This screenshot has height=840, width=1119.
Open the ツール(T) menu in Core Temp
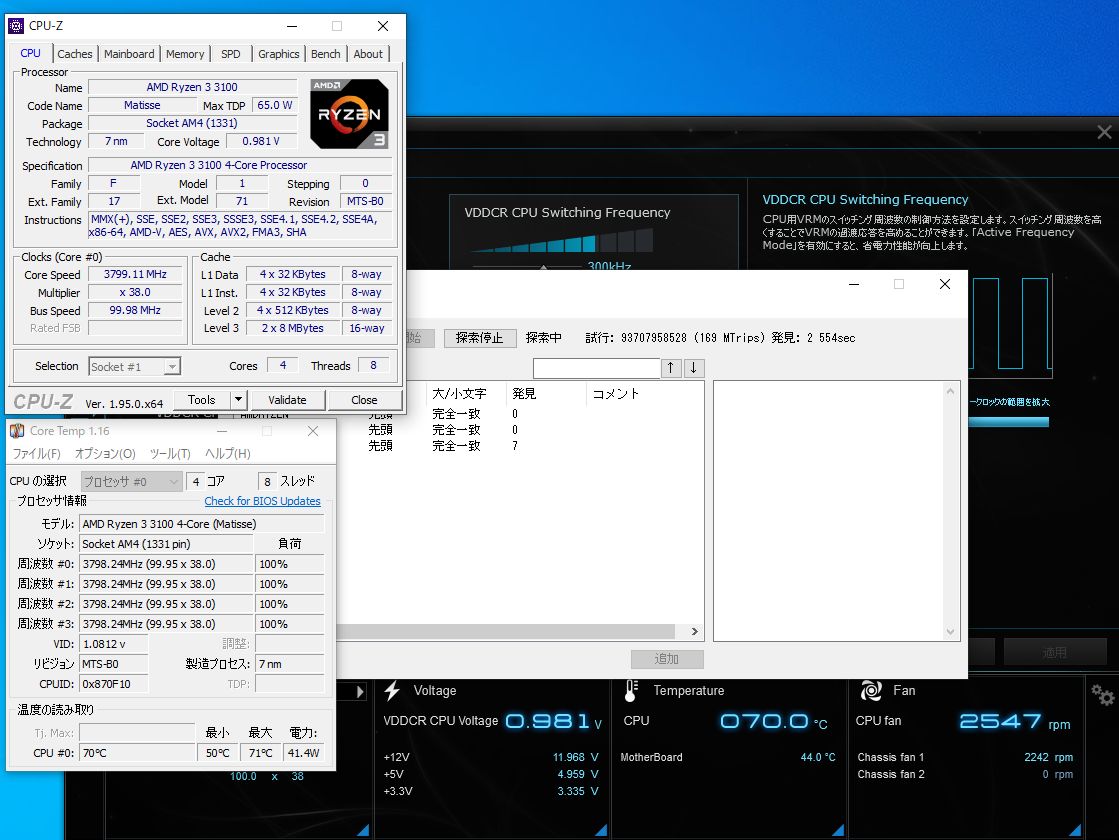170,454
